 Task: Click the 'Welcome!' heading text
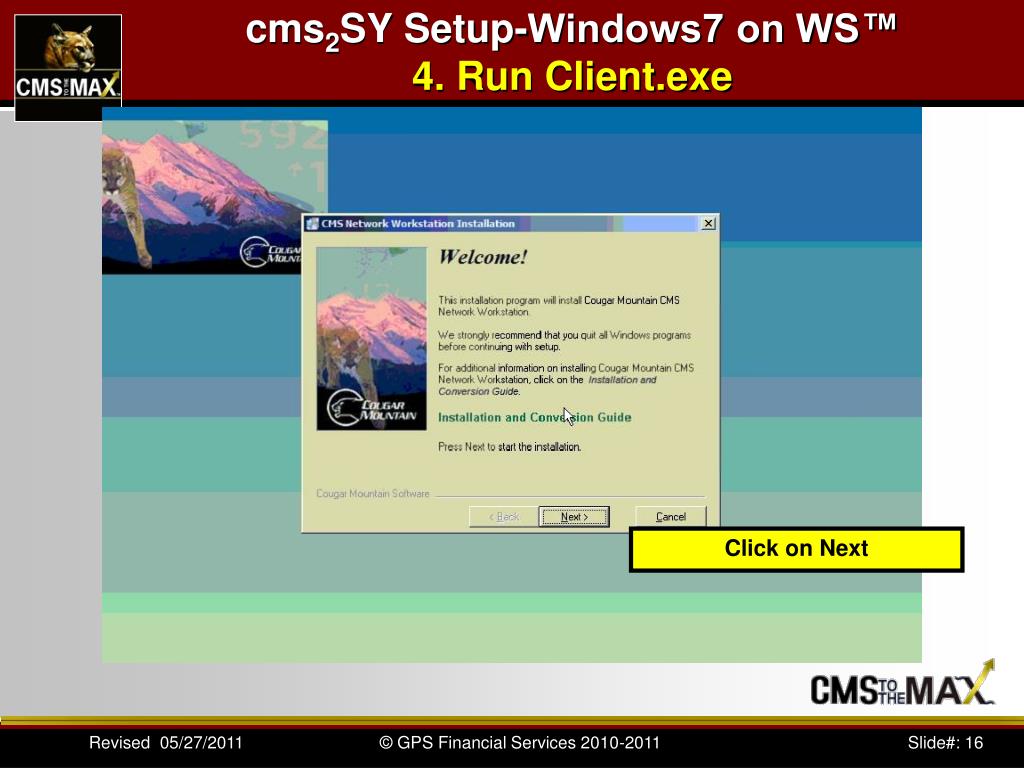(x=483, y=257)
